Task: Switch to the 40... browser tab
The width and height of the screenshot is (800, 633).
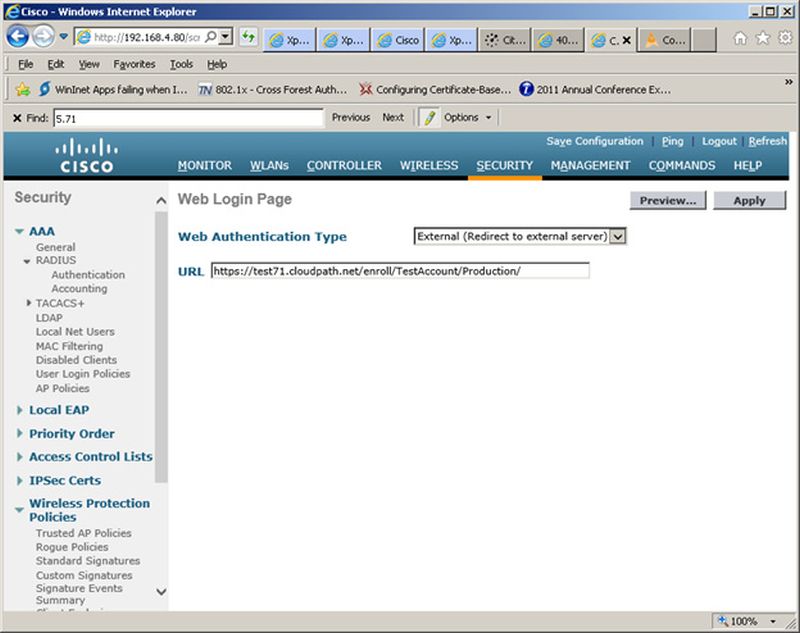Action: tap(559, 40)
